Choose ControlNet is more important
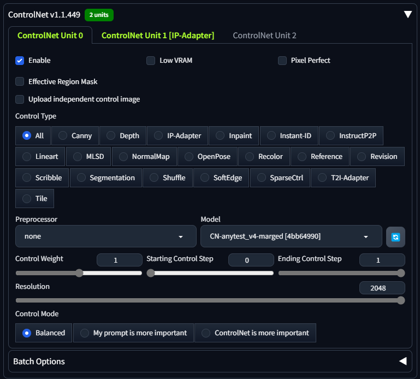420x379 pixels. (x=255, y=333)
